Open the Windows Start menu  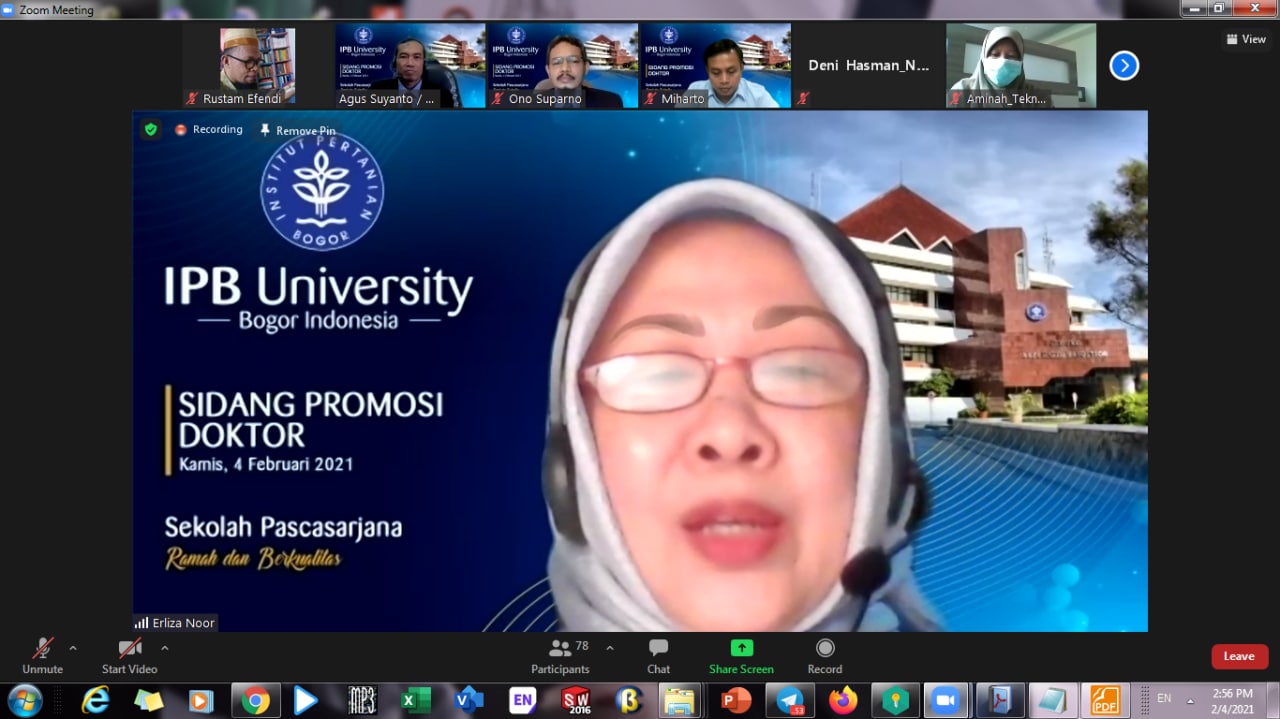tap(24, 700)
